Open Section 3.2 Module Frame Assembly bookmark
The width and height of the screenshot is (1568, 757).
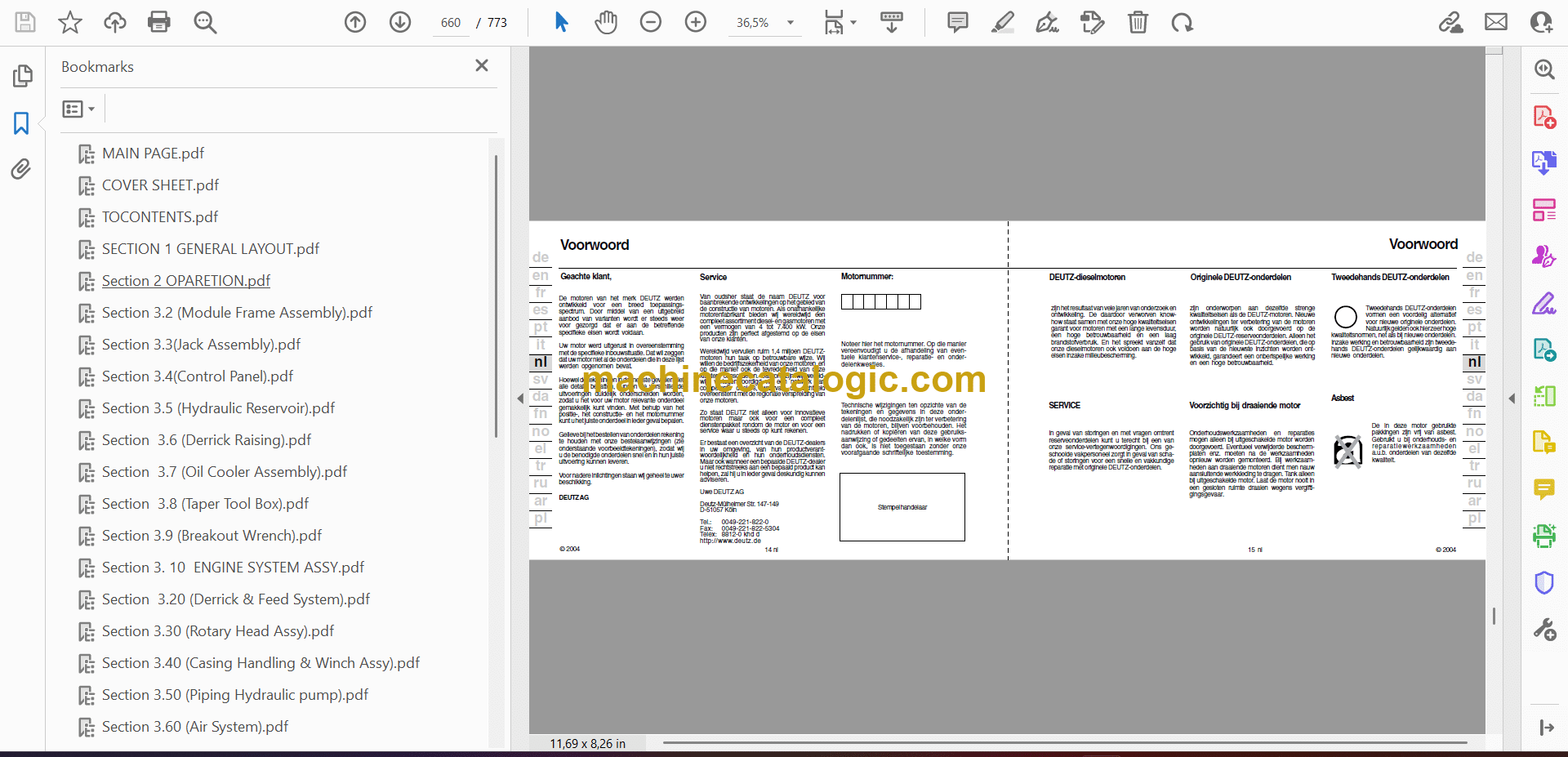[237, 313]
